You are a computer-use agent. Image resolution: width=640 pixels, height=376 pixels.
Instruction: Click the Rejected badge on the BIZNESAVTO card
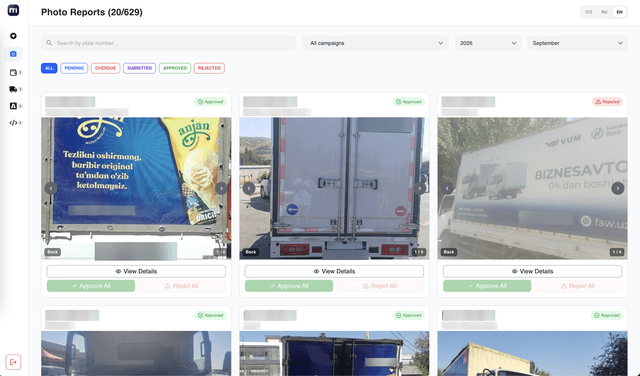[x=607, y=102]
